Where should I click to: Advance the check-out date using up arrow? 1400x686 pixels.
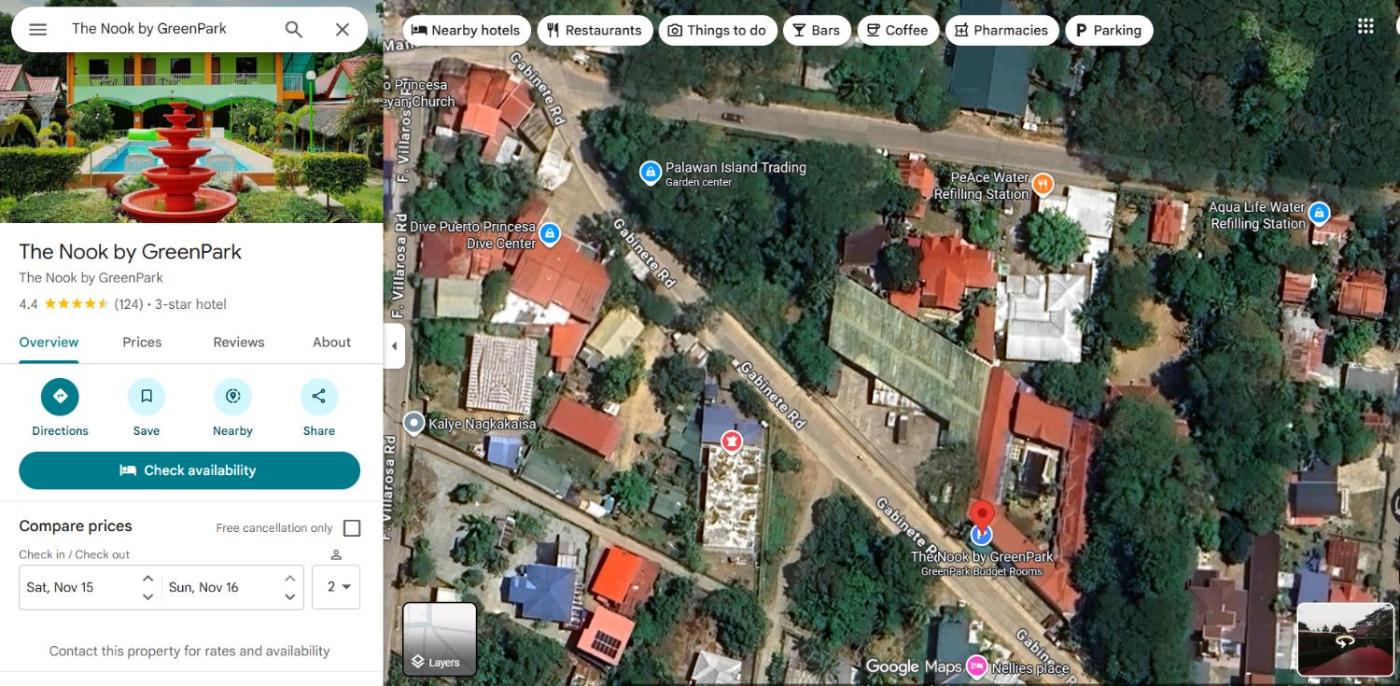[290, 578]
